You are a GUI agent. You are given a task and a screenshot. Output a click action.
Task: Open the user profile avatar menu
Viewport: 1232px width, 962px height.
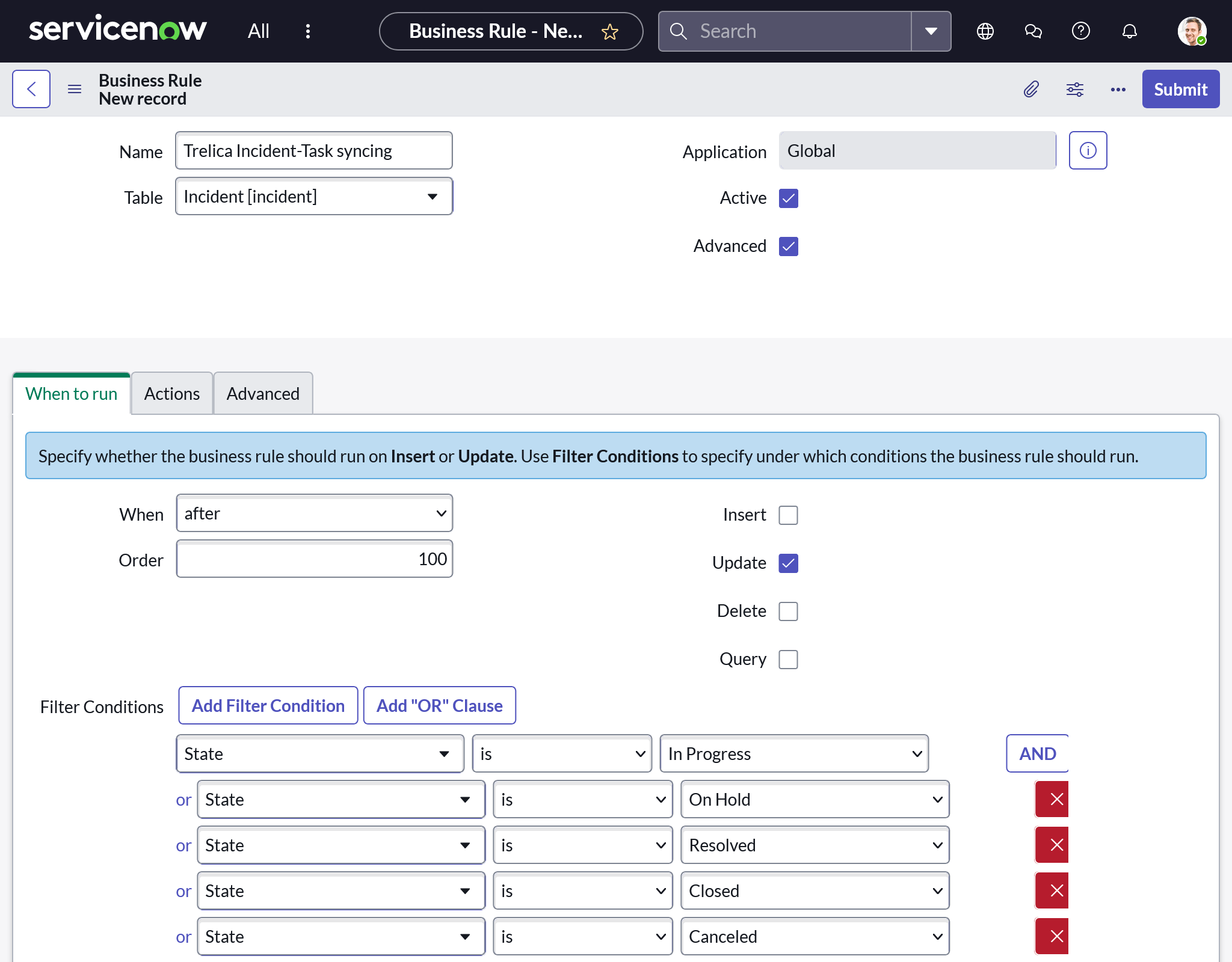pyautogui.click(x=1192, y=31)
